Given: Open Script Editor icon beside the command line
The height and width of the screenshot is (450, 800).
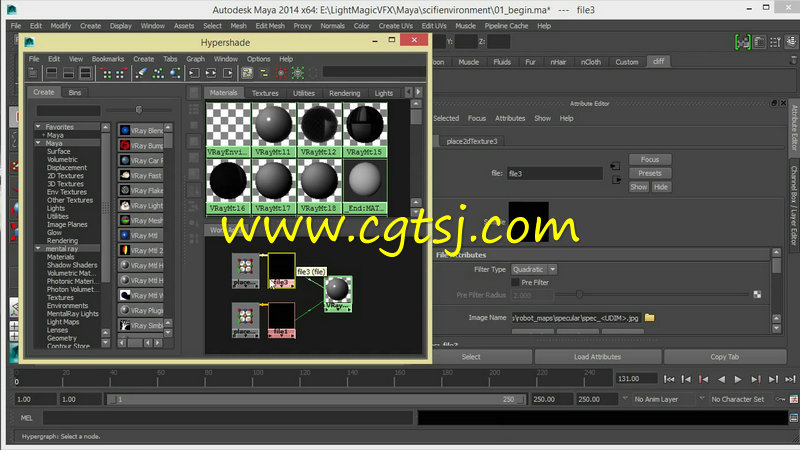Looking at the screenshot, I should tap(794, 418).
